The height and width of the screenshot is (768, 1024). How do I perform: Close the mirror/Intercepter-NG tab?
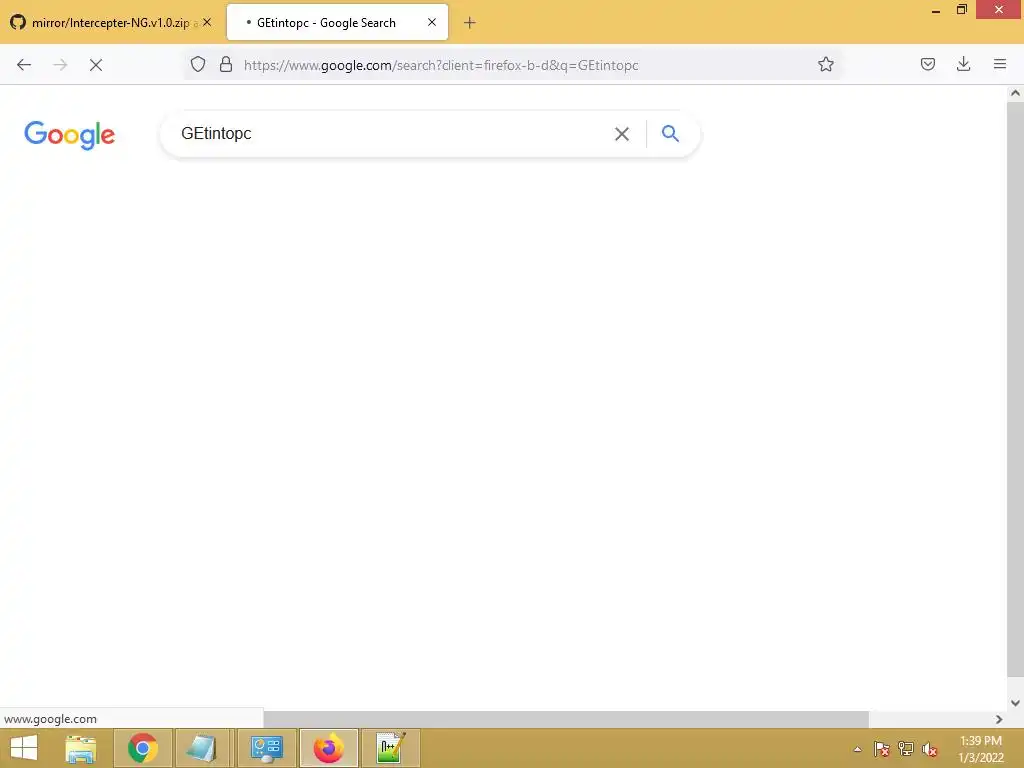207,22
